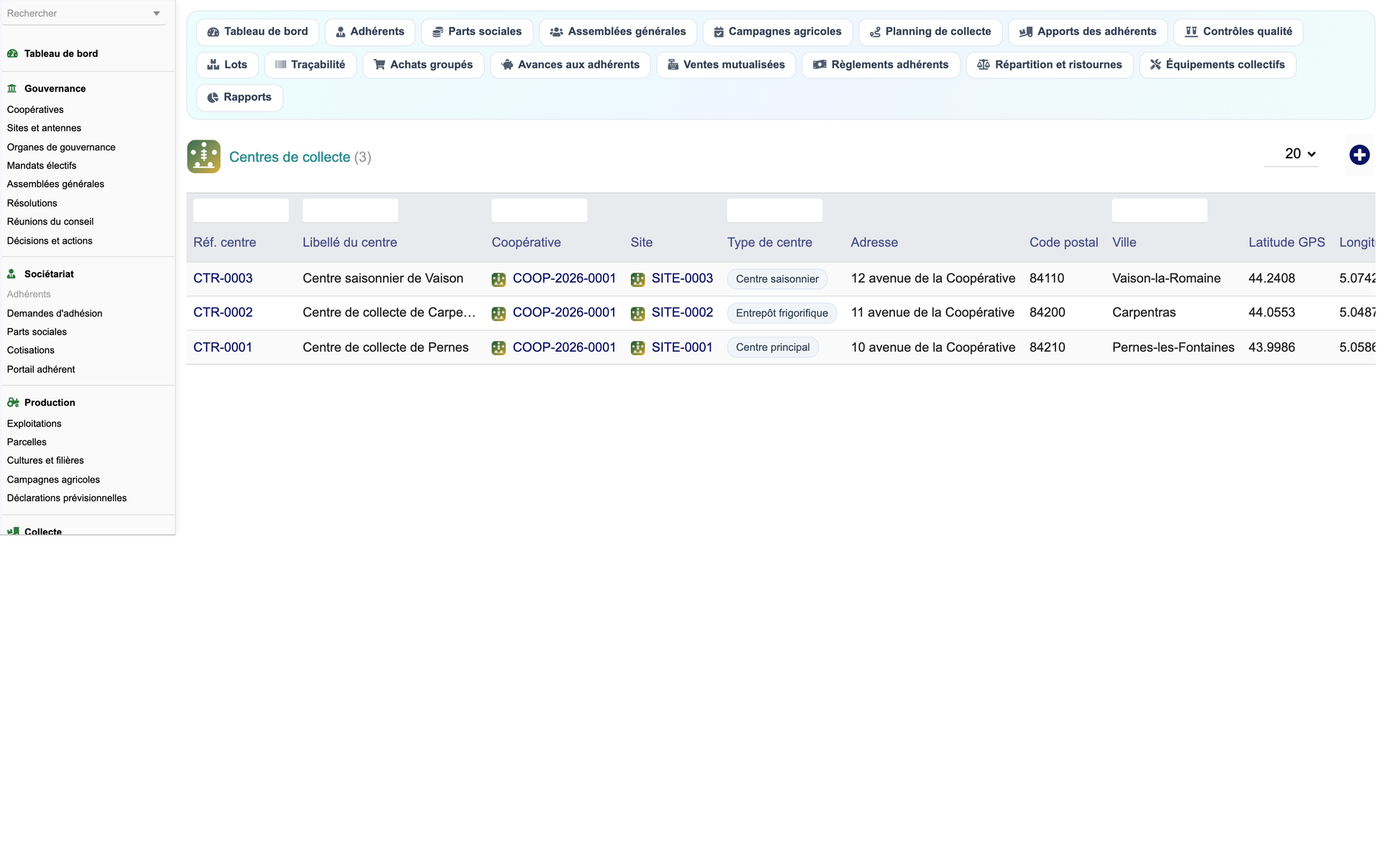Viewport: 1400px width, 866px height.
Task: Go to the Contrôles qualité tab
Action: pyautogui.click(x=1238, y=32)
